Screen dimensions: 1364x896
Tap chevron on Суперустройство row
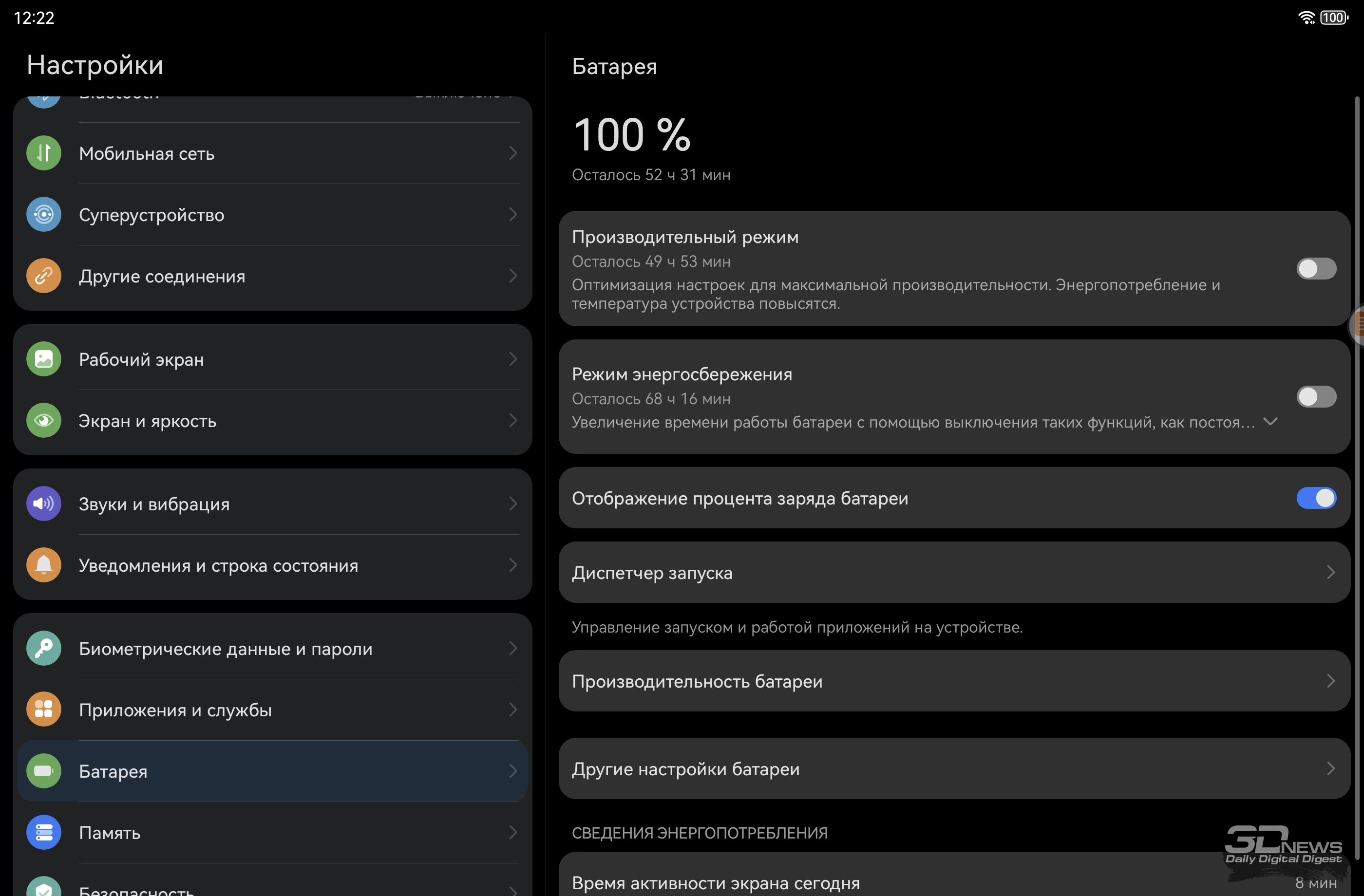point(512,214)
